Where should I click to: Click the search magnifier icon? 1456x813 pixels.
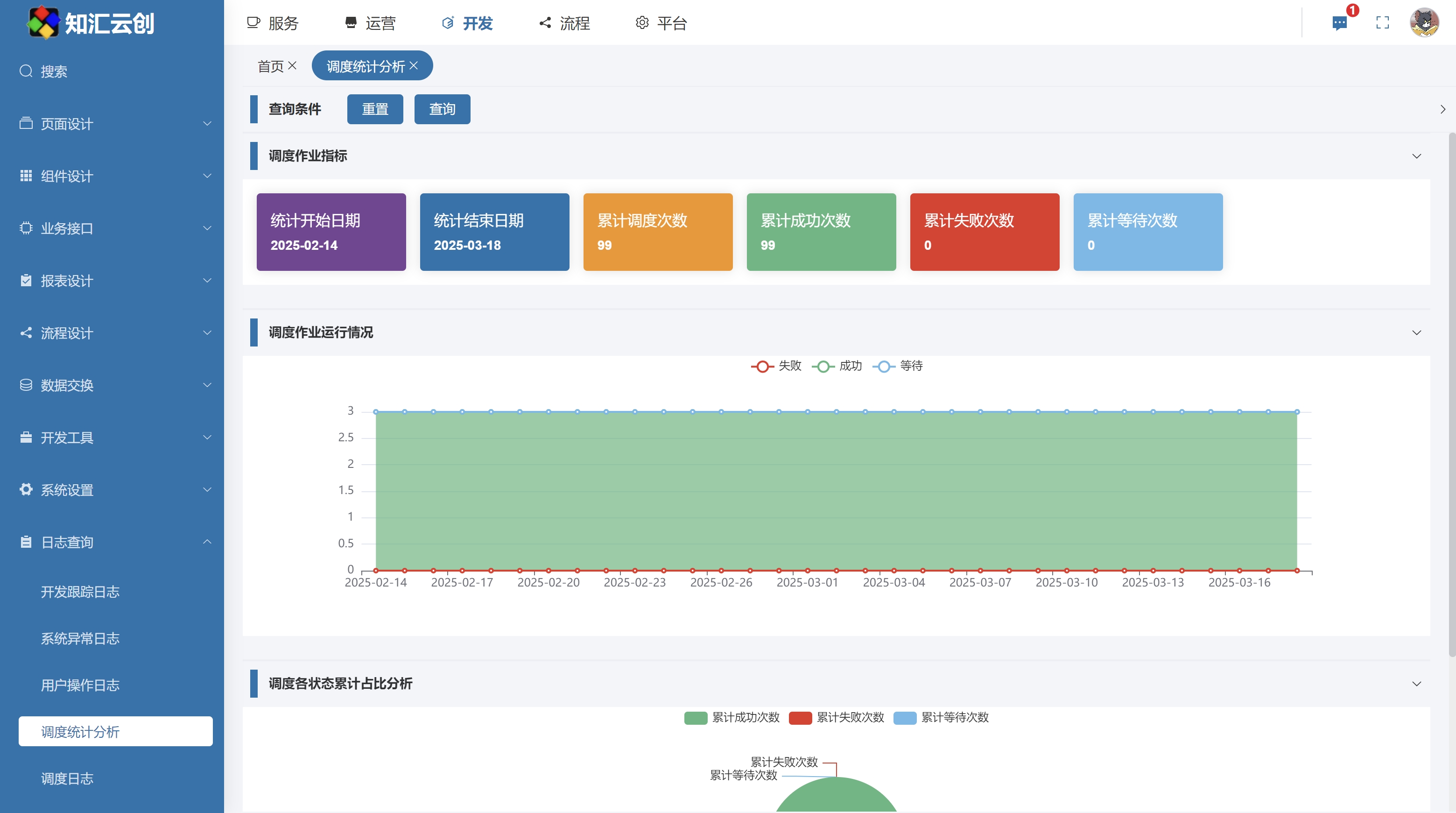pos(26,71)
